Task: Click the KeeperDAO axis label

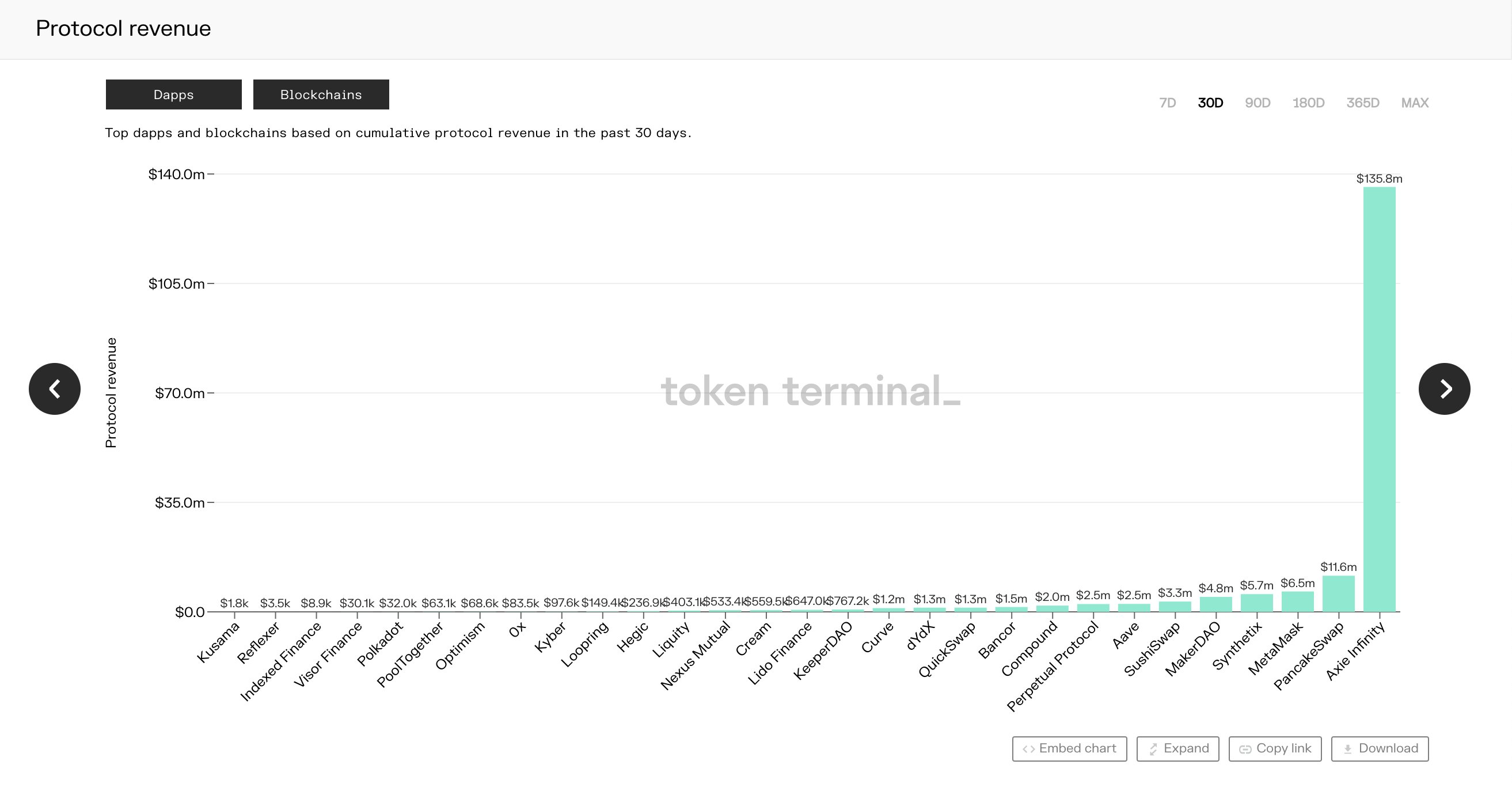Action: [823, 652]
